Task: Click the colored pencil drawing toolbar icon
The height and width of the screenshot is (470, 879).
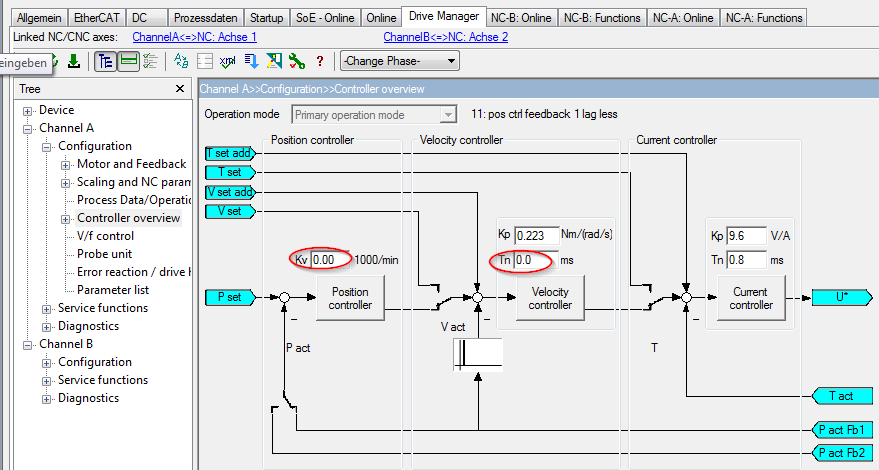Action: coord(274,61)
